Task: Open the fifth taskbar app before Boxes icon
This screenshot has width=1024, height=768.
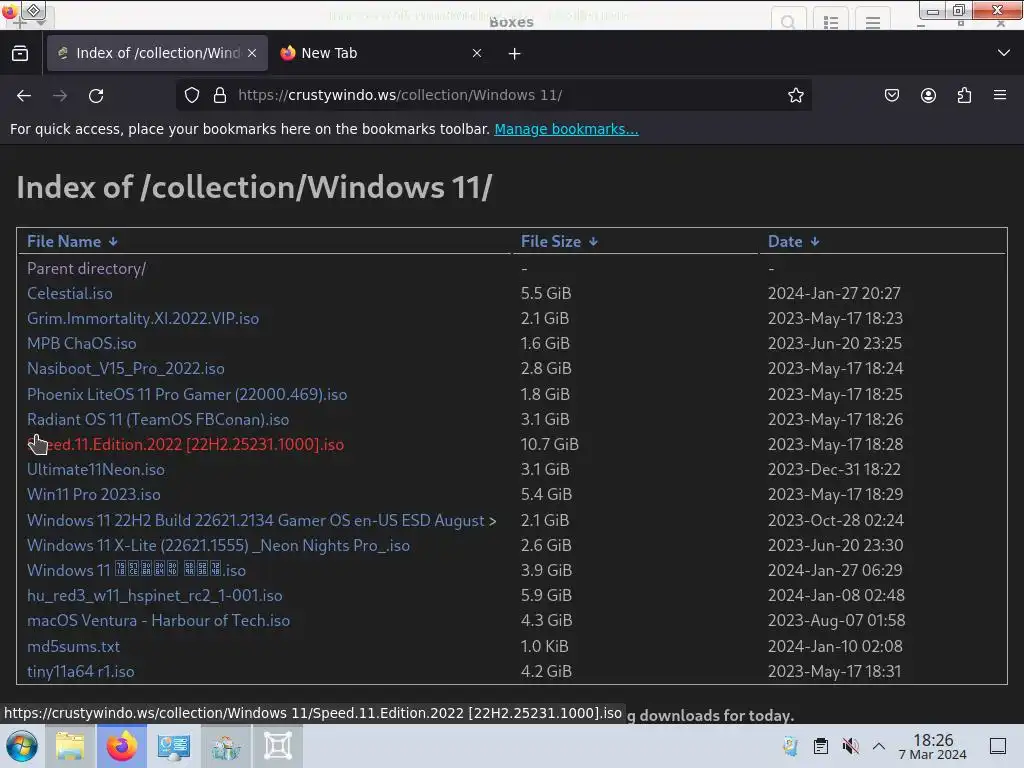Action: coord(226,746)
